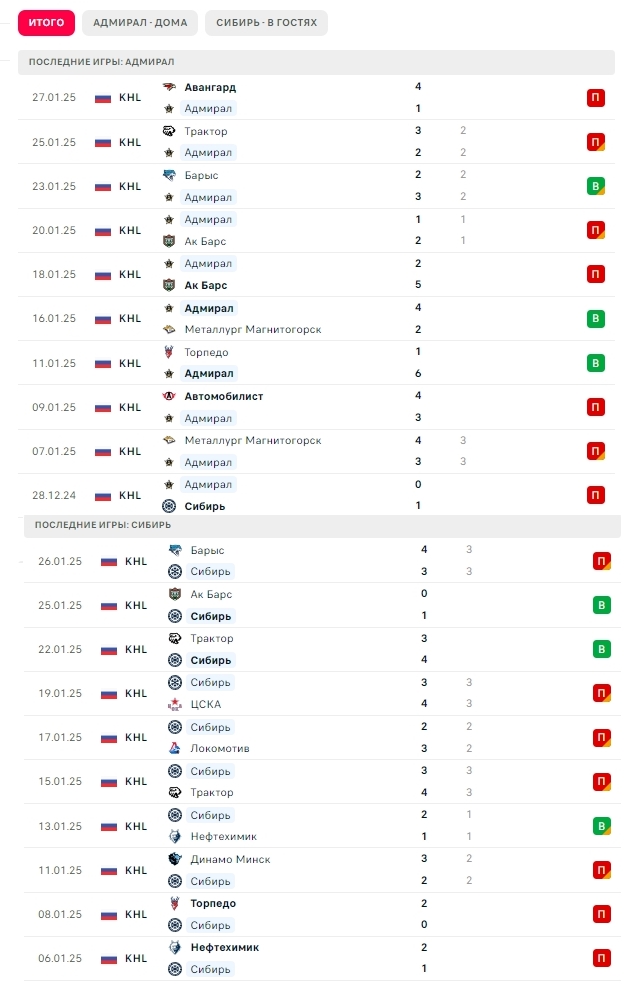627x984 pixels.
Task: Click the ЦСКА team logo icon
Action: (175, 704)
